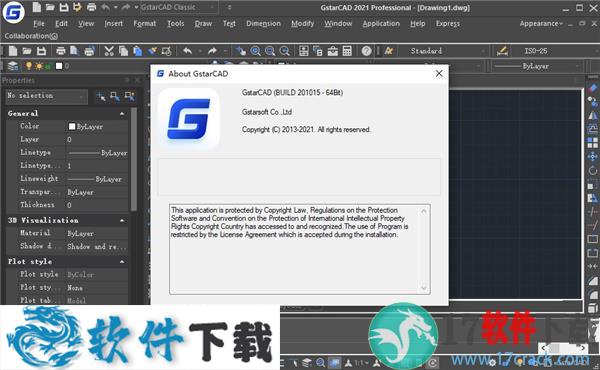Click the Material ByLayer value
Viewport: 600px width, 370px height.
click(x=97, y=233)
